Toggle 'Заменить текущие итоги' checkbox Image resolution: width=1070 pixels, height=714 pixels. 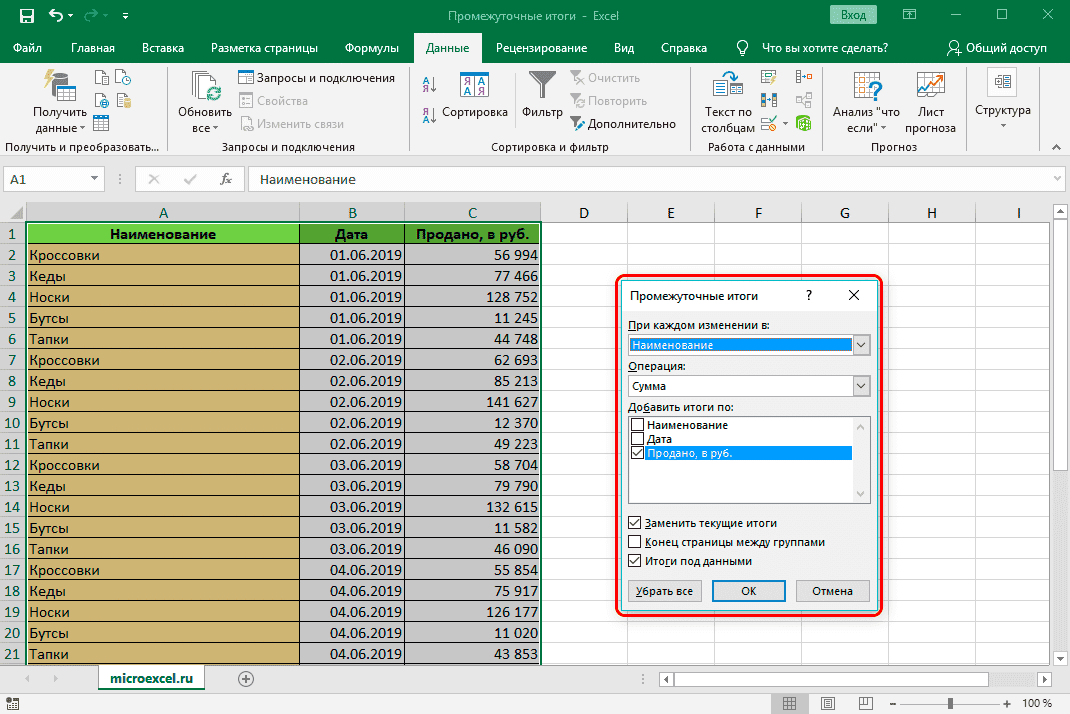(635, 523)
